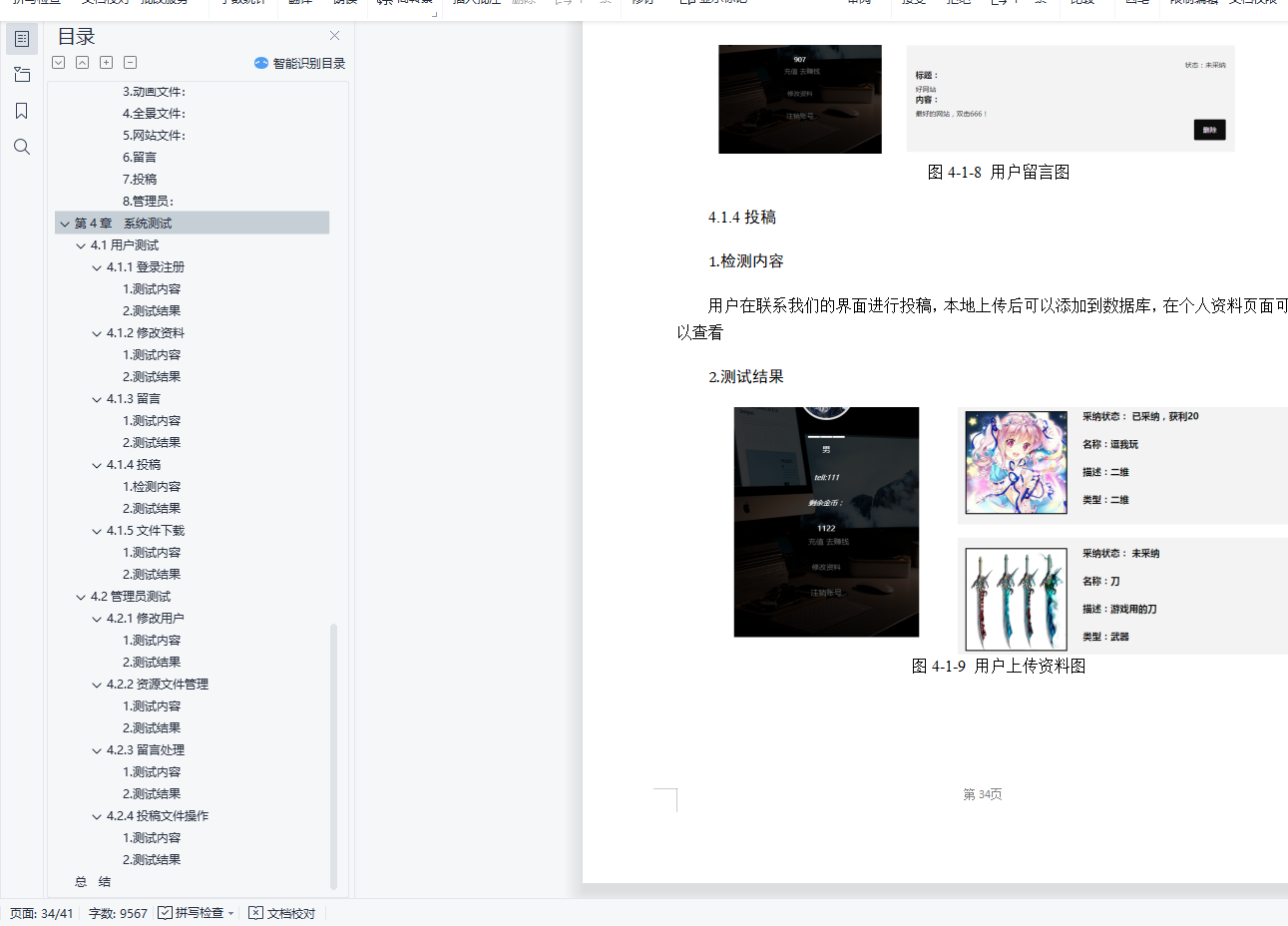
Task: Go to 1.检测内容 in the outline
Action: 152,487
